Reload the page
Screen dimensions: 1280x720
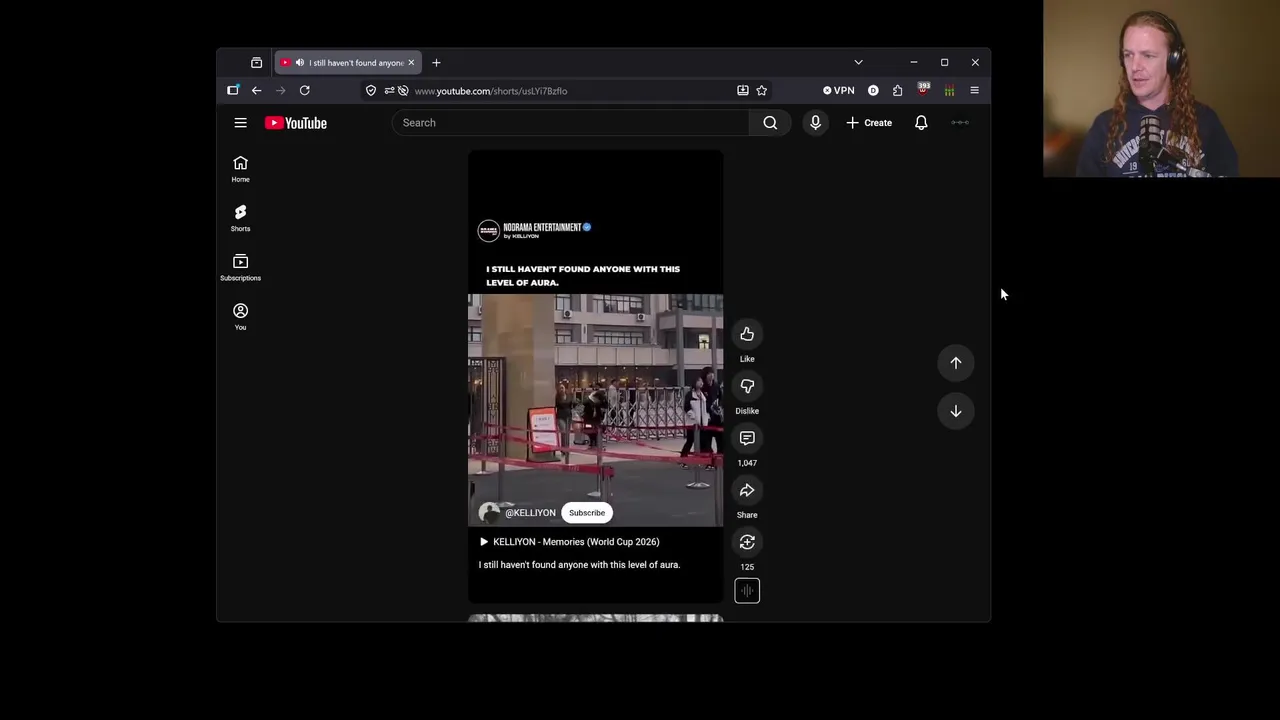(x=304, y=91)
